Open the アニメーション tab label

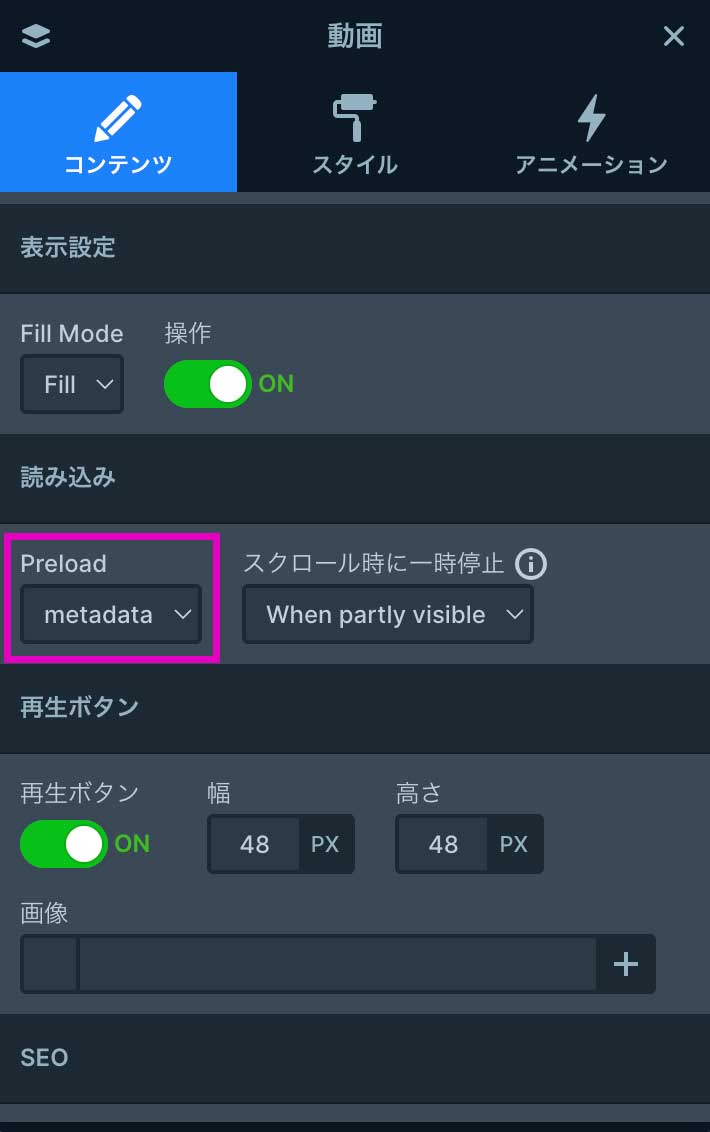591,165
